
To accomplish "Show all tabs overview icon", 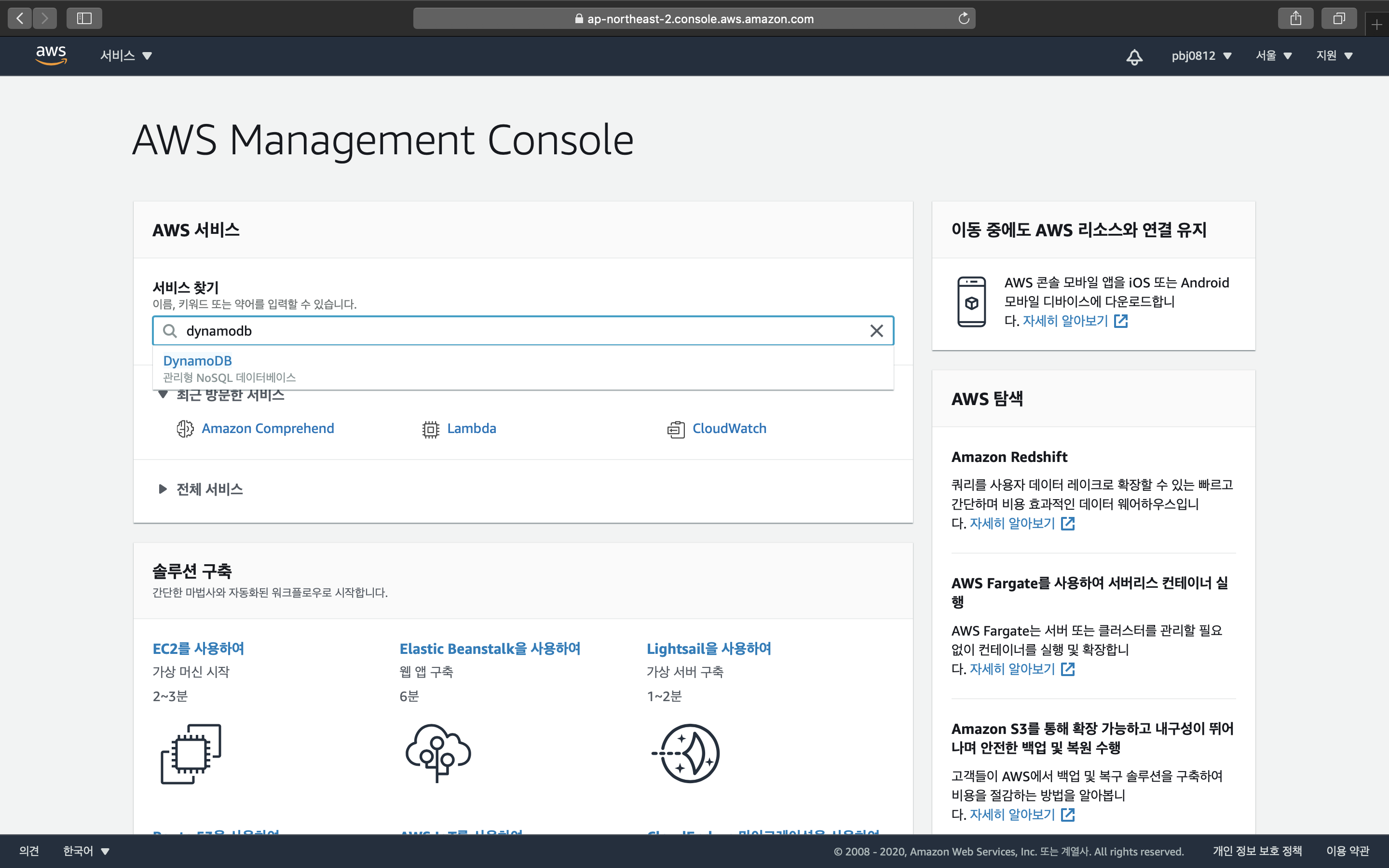I will pyautogui.click(x=1338, y=18).
